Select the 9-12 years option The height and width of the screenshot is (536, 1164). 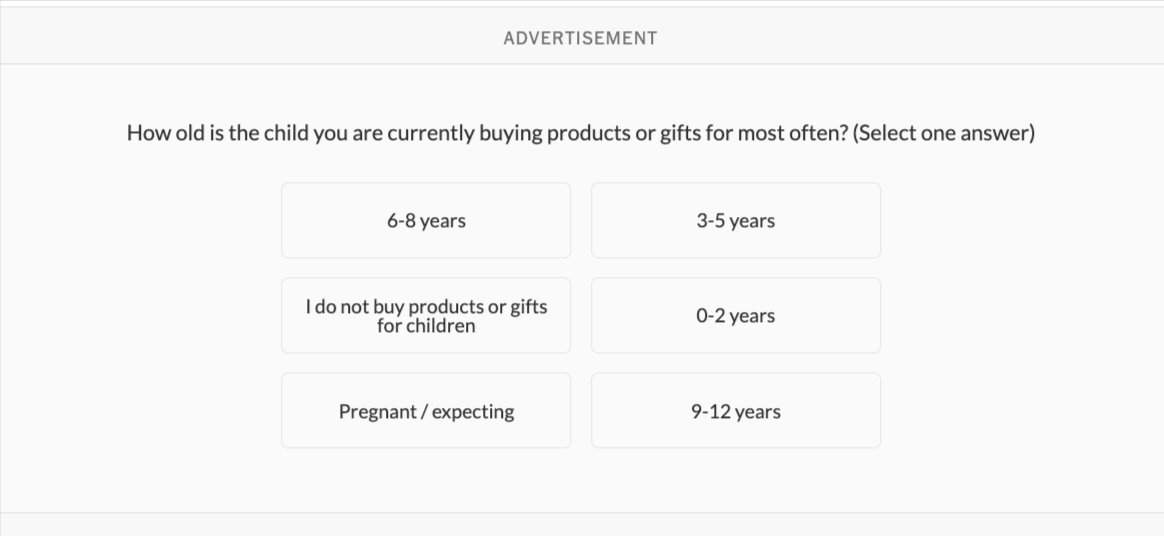[736, 411]
